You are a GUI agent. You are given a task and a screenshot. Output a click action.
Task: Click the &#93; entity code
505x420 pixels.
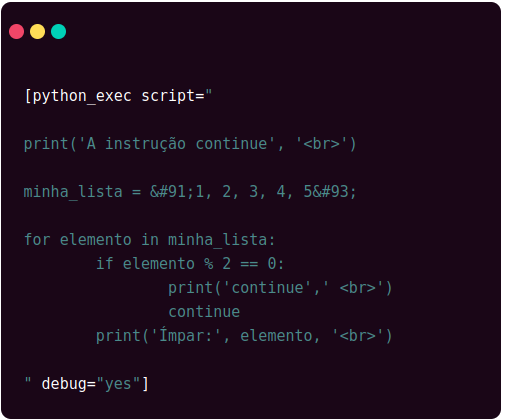[334, 192]
